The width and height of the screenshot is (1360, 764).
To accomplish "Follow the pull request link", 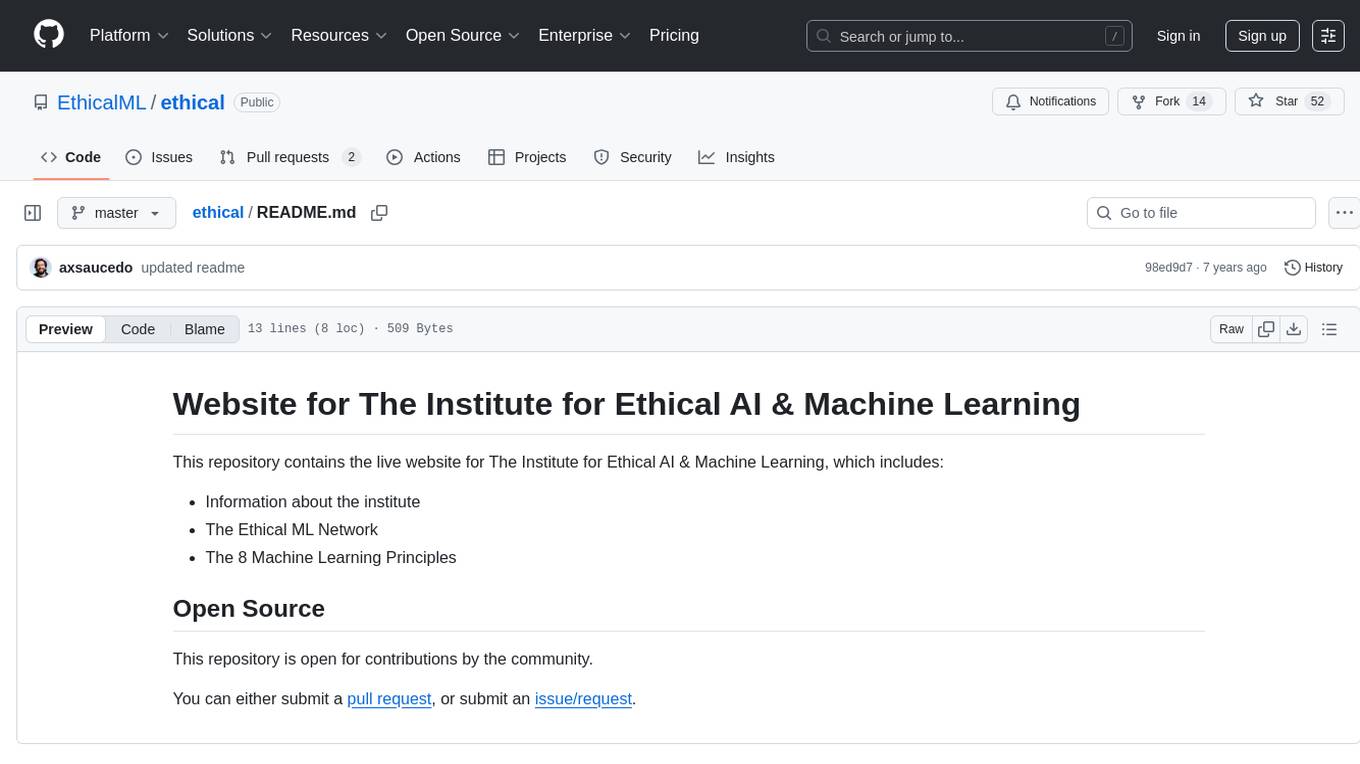I will [389, 698].
